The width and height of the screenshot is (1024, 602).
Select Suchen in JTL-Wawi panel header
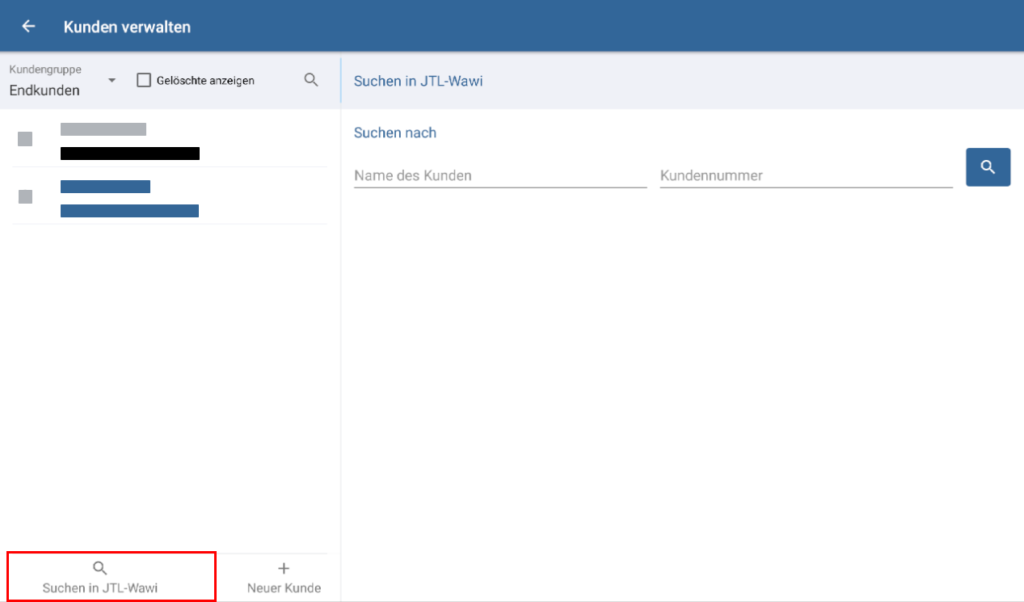click(x=418, y=80)
